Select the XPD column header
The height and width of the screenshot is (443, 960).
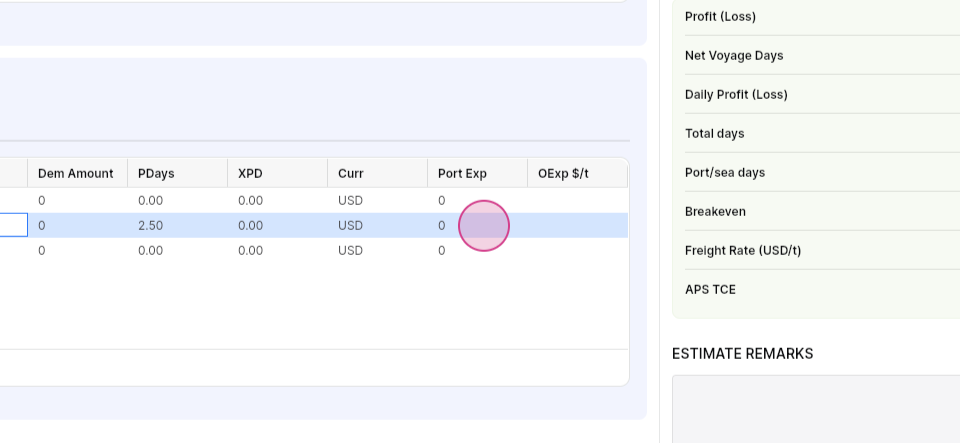coord(277,173)
